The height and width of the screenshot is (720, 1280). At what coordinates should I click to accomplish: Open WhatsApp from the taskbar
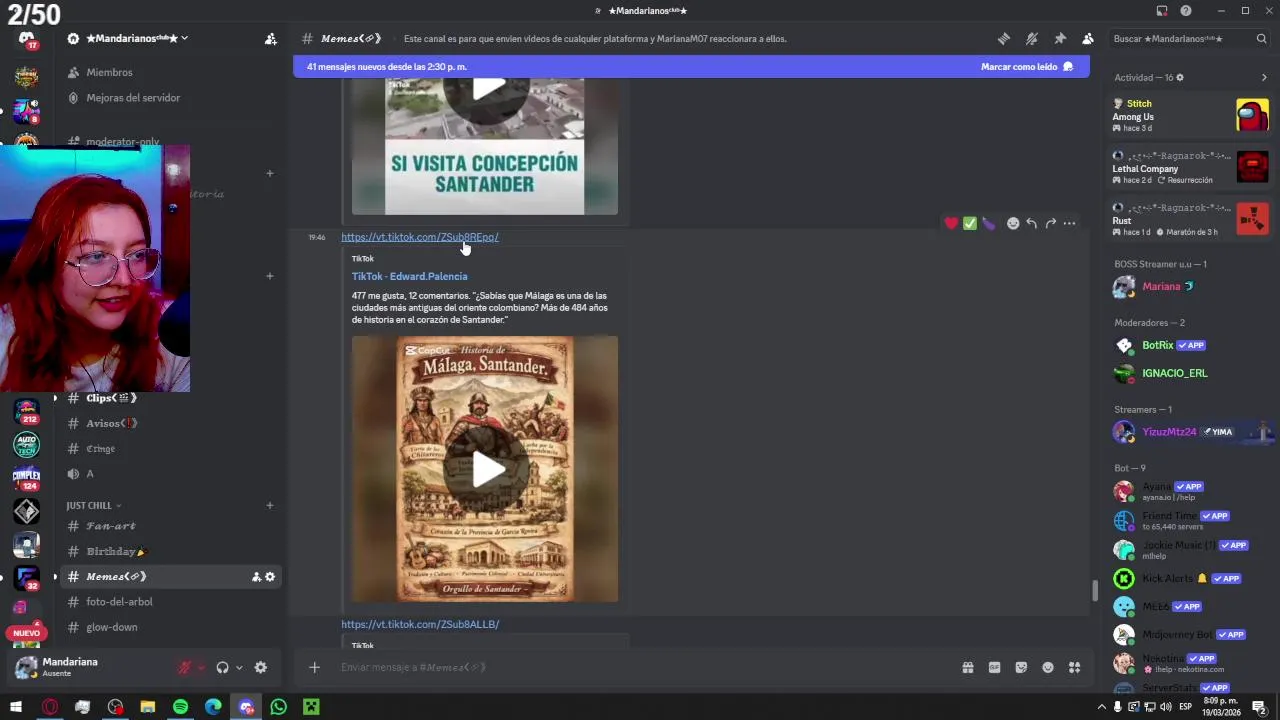coord(279,707)
